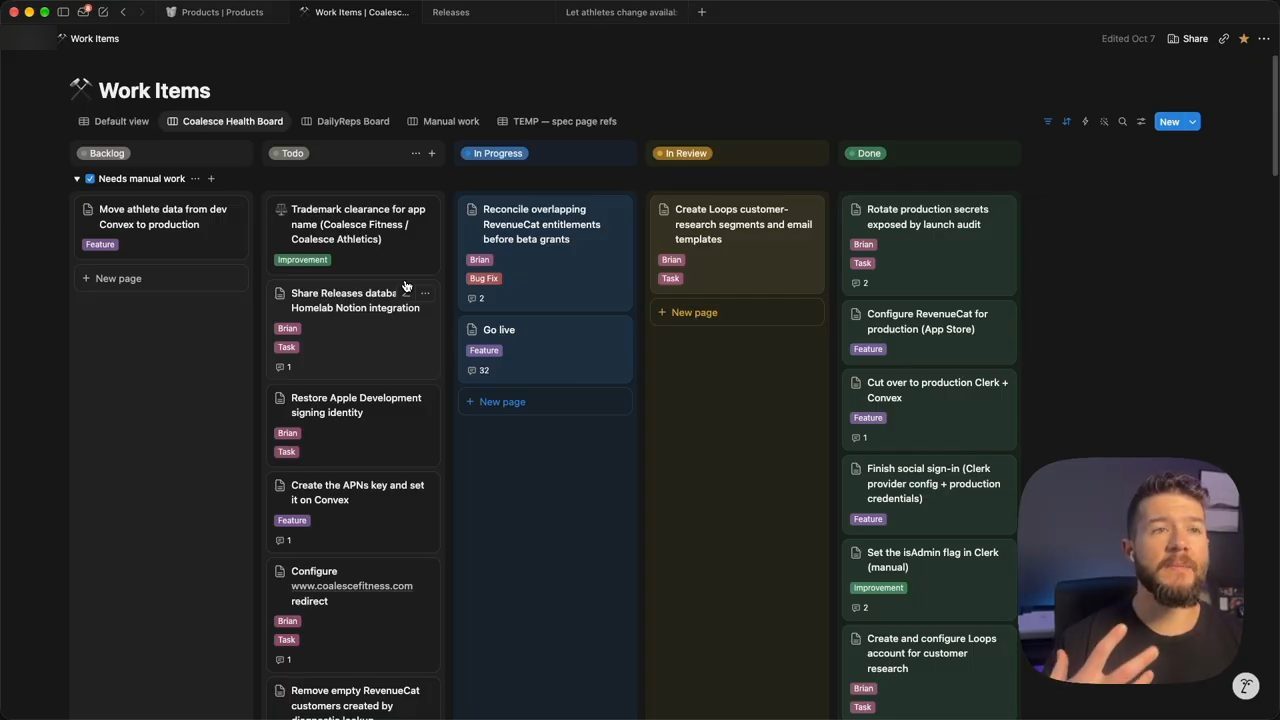The height and width of the screenshot is (720, 1280).
Task: Open the Go live card
Action: tap(545, 349)
